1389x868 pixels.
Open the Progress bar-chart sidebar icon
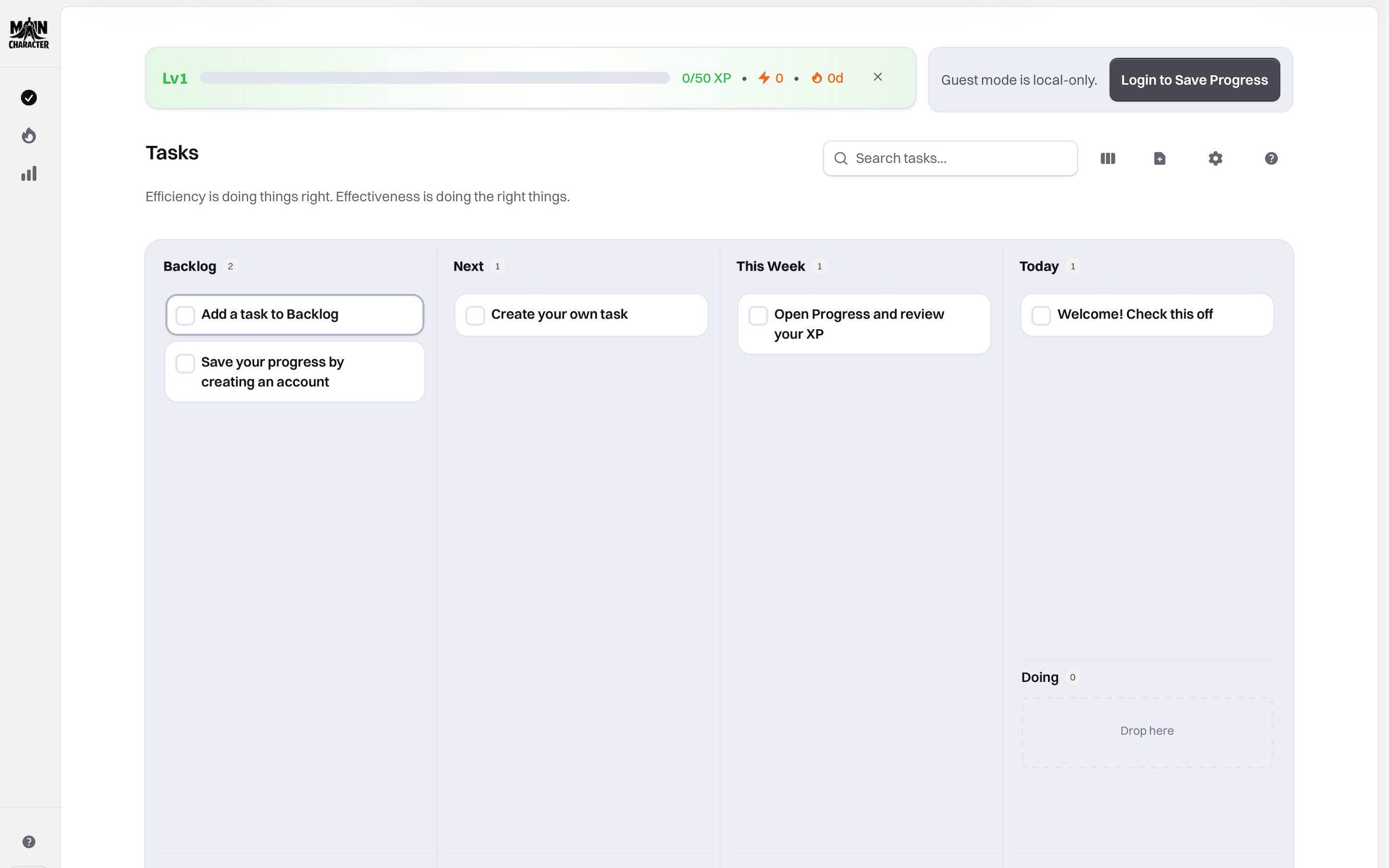[x=29, y=174]
